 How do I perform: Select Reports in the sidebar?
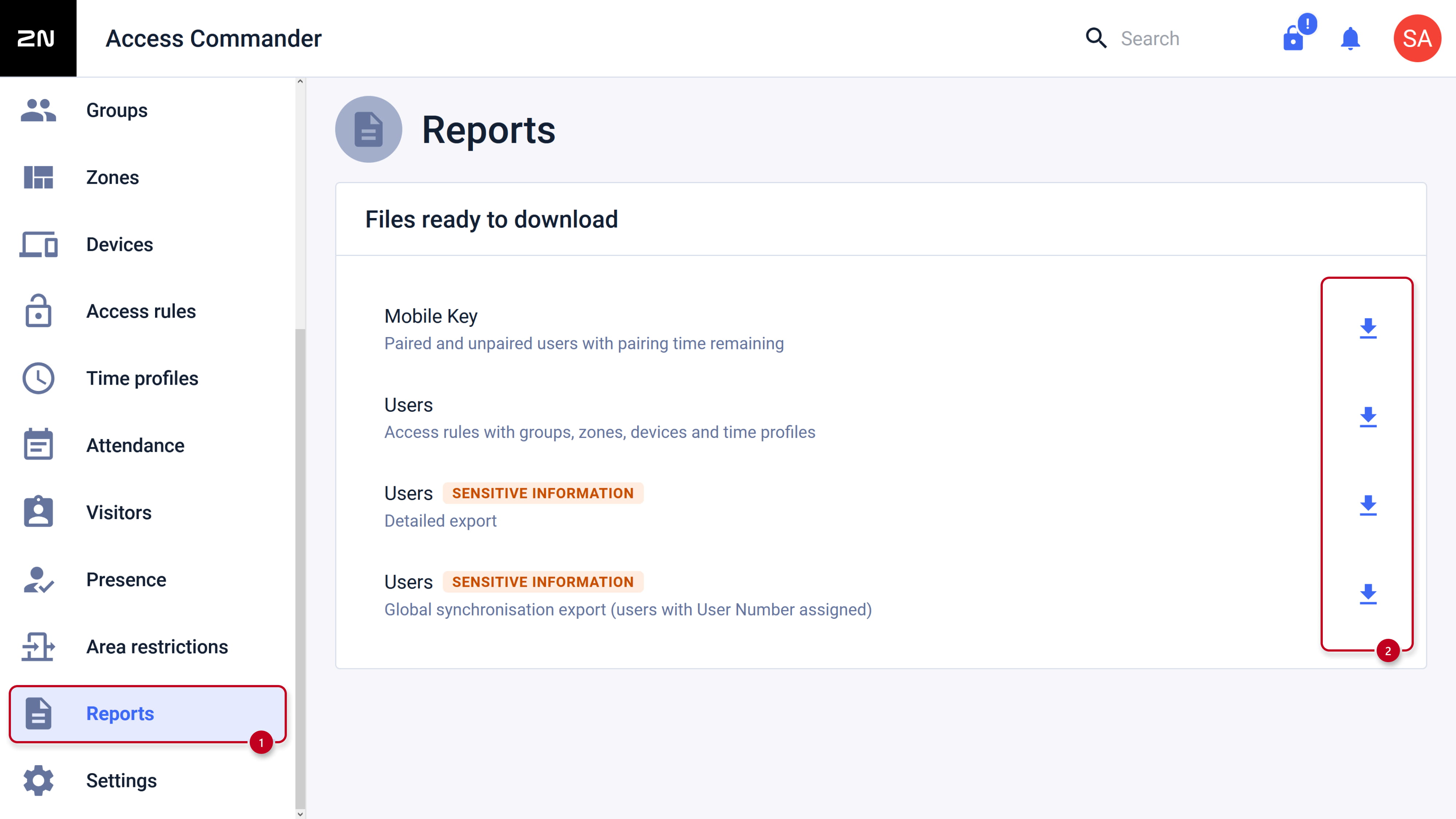148,714
